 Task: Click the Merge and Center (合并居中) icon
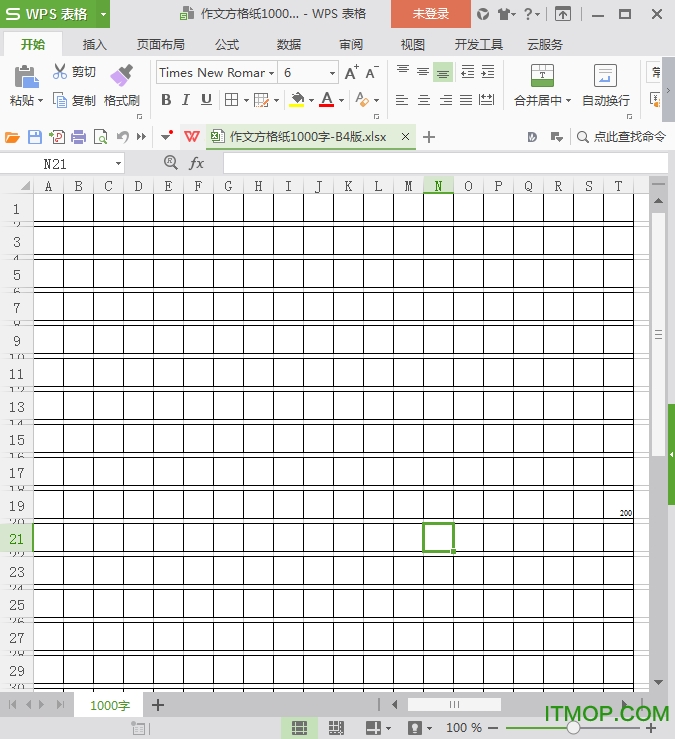[542, 76]
